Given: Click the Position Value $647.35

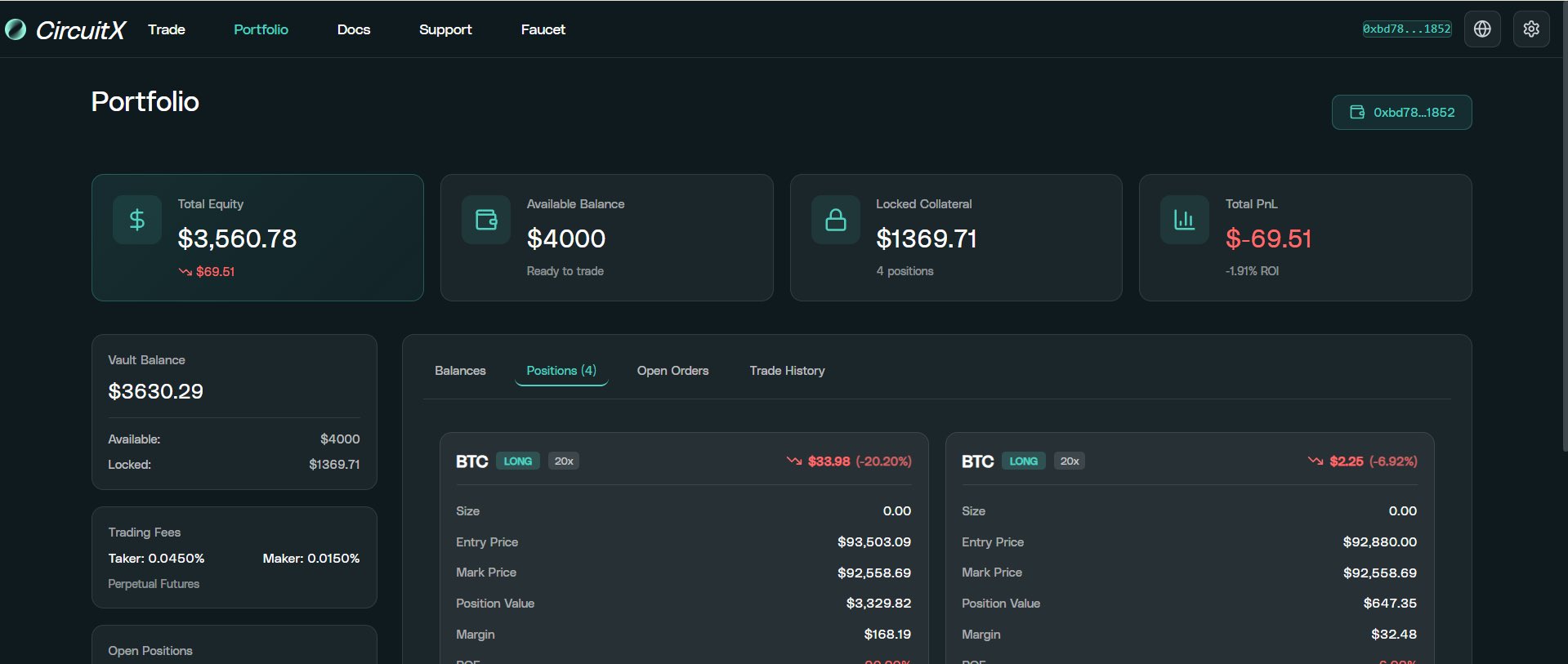Looking at the screenshot, I should click(x=1390, y=604).
